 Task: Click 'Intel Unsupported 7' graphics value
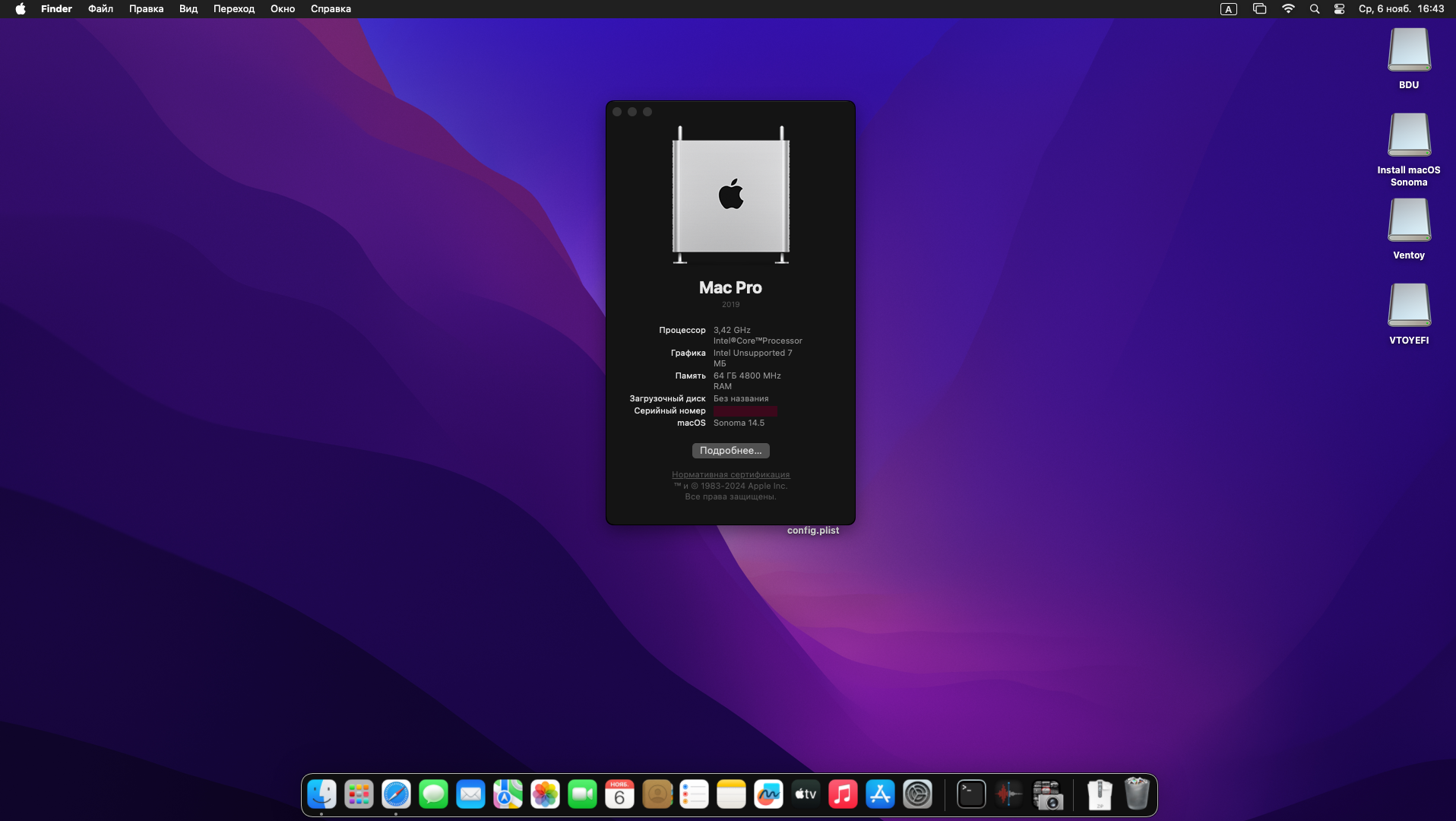752,353
